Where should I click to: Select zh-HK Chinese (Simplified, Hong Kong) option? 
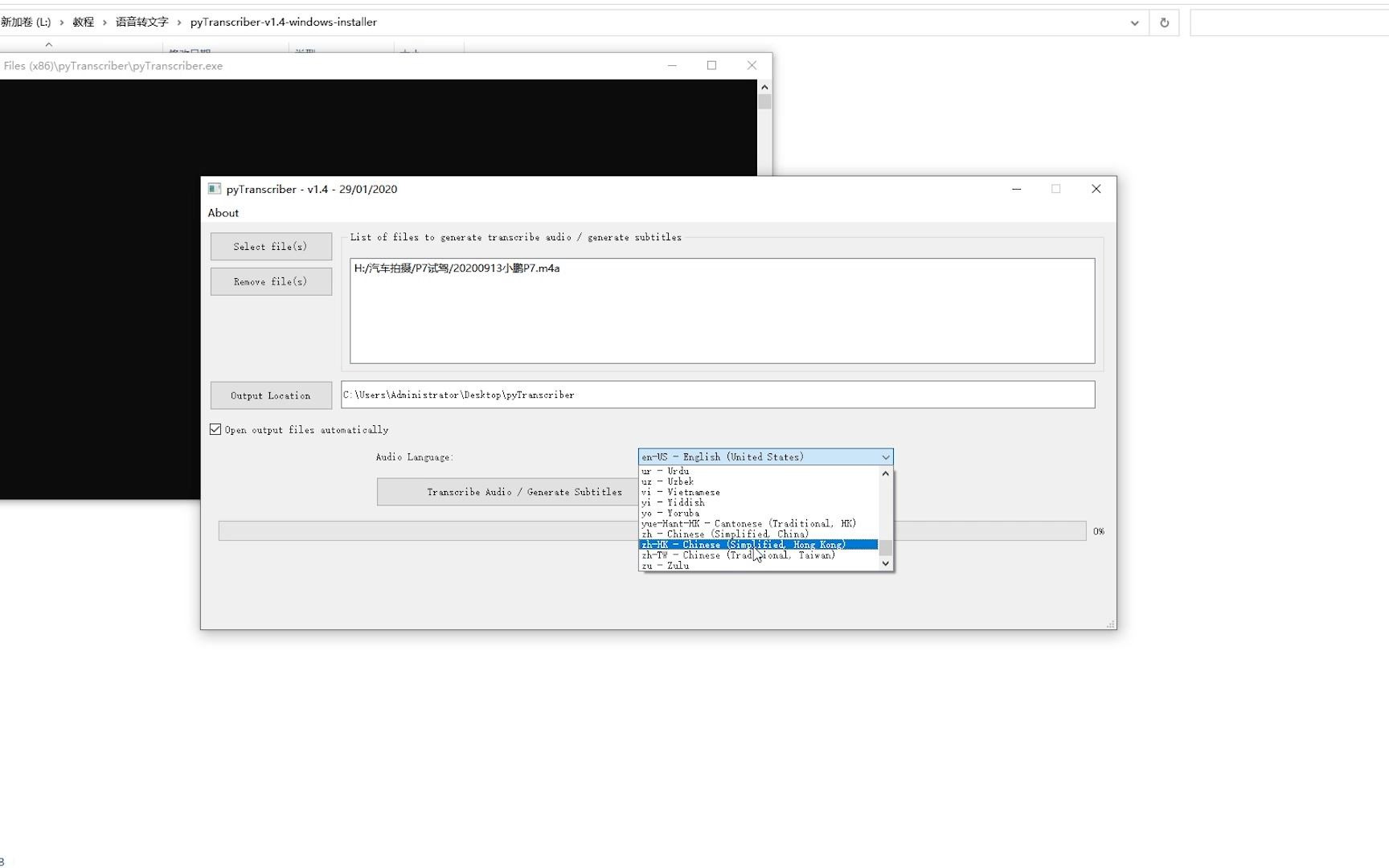tap(758, 544)
